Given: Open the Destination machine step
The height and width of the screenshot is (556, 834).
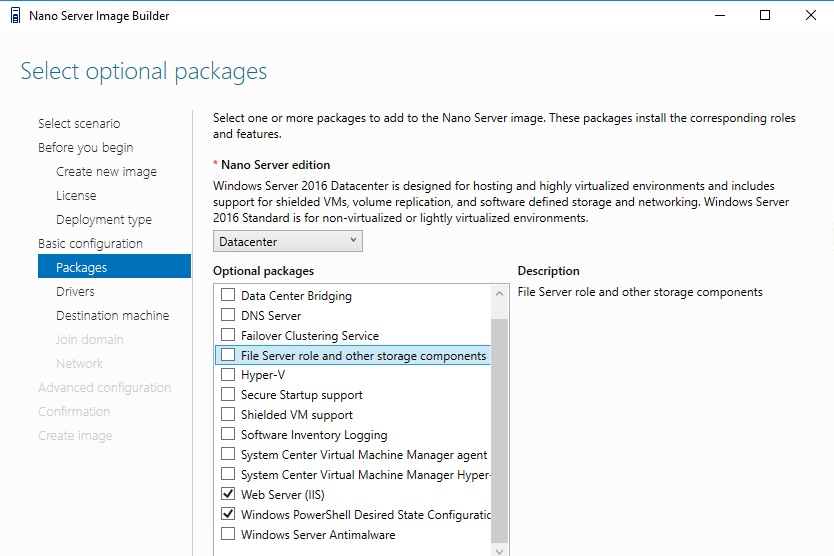Looking at the screenshot, I should pyautogui.click(x=113, y=316).
